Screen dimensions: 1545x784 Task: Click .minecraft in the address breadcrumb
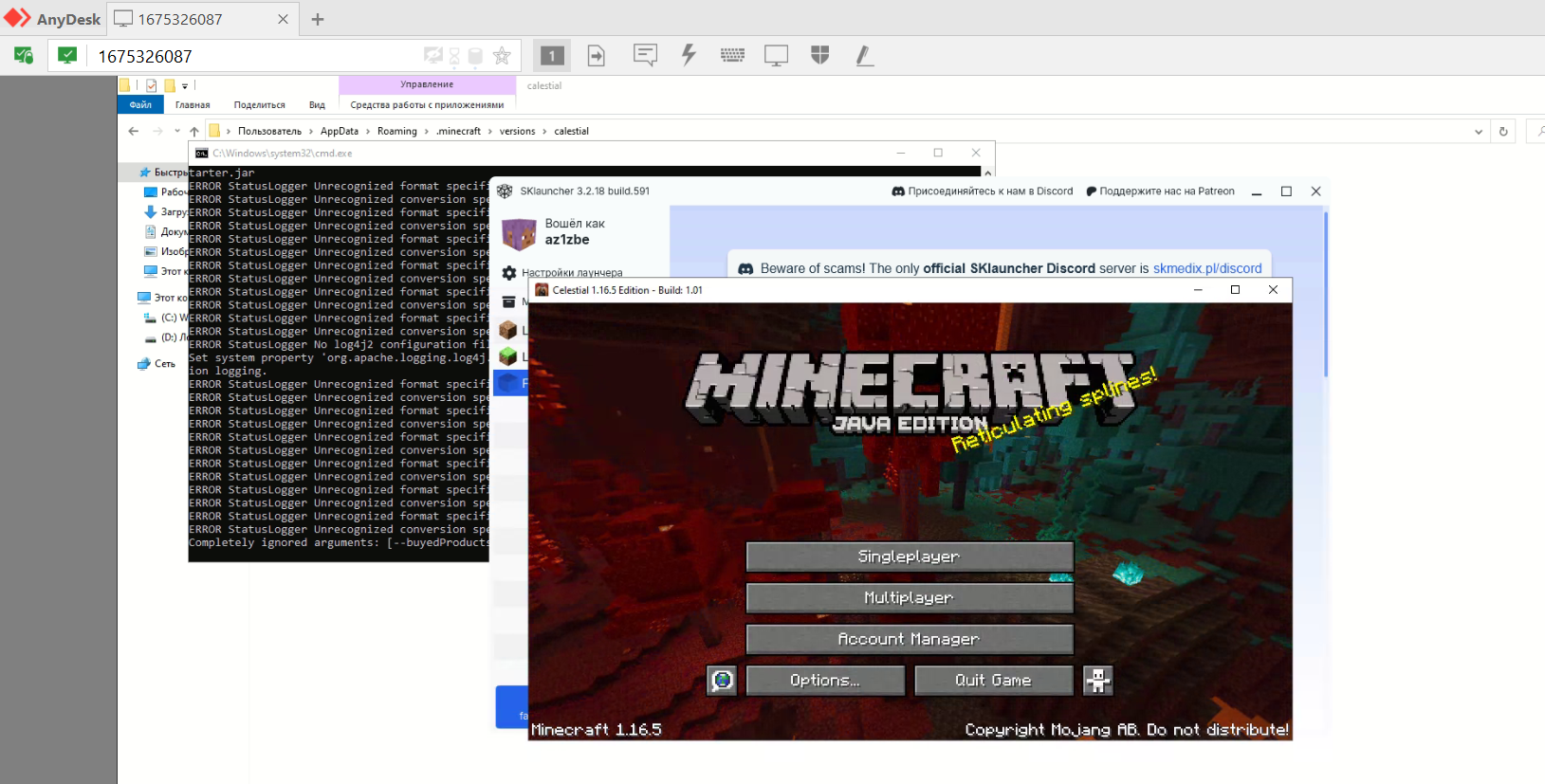[x=459, y=131]
